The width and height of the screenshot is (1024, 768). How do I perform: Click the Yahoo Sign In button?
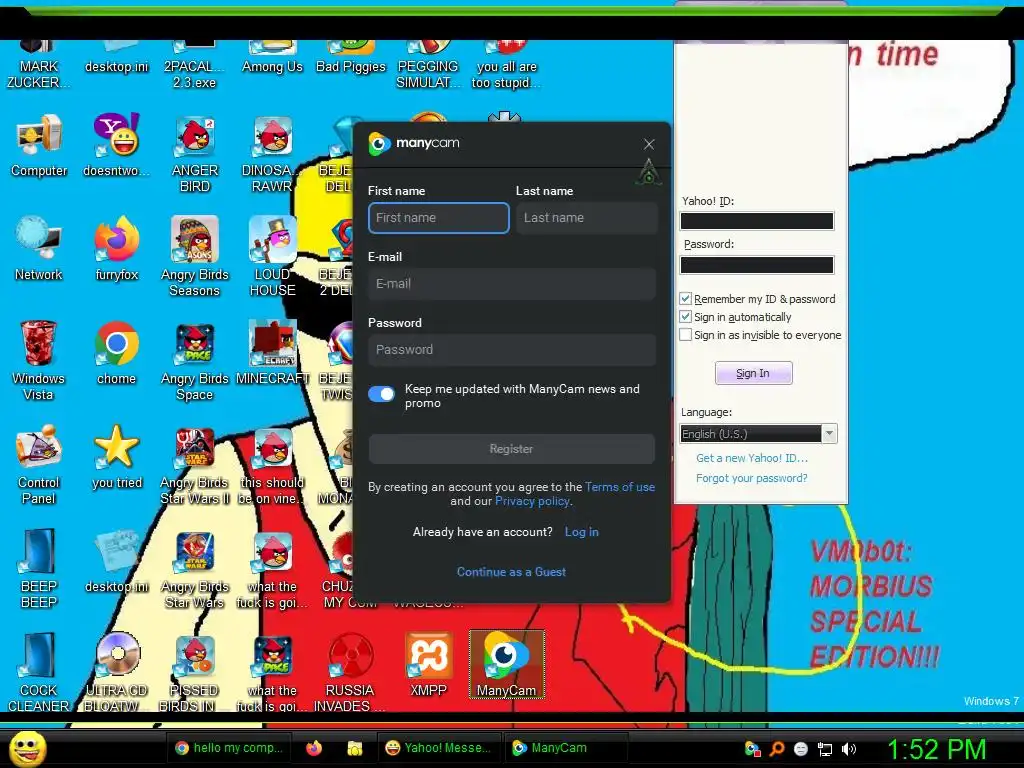[753, 373]
